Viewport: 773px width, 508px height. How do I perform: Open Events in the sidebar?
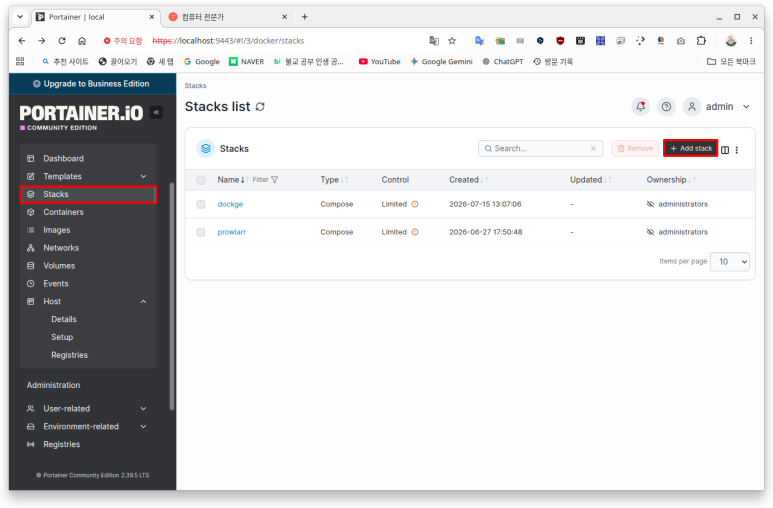pyautogui.click(x=88, y=284)
